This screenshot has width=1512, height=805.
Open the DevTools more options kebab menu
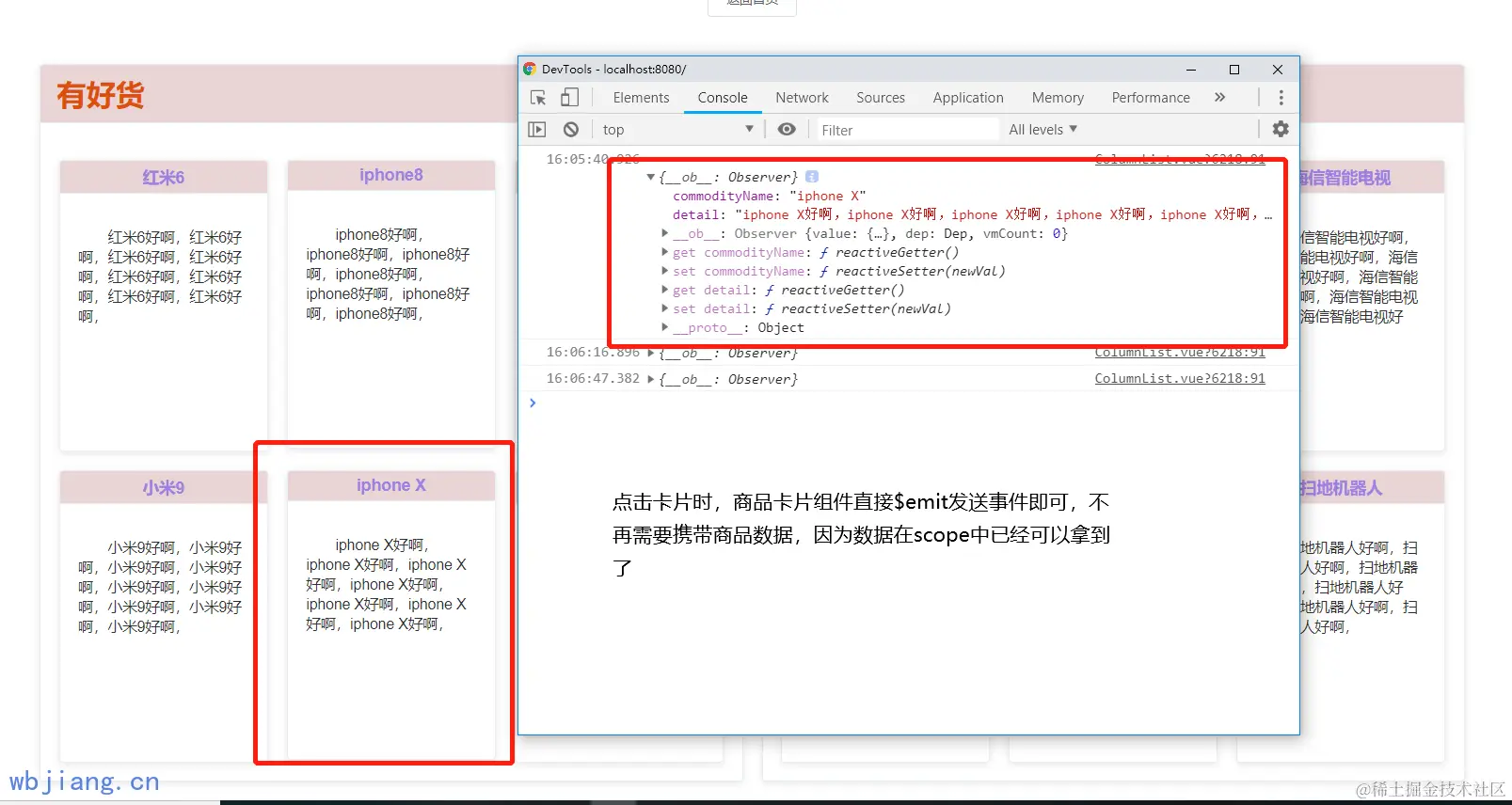(1281, 98)
